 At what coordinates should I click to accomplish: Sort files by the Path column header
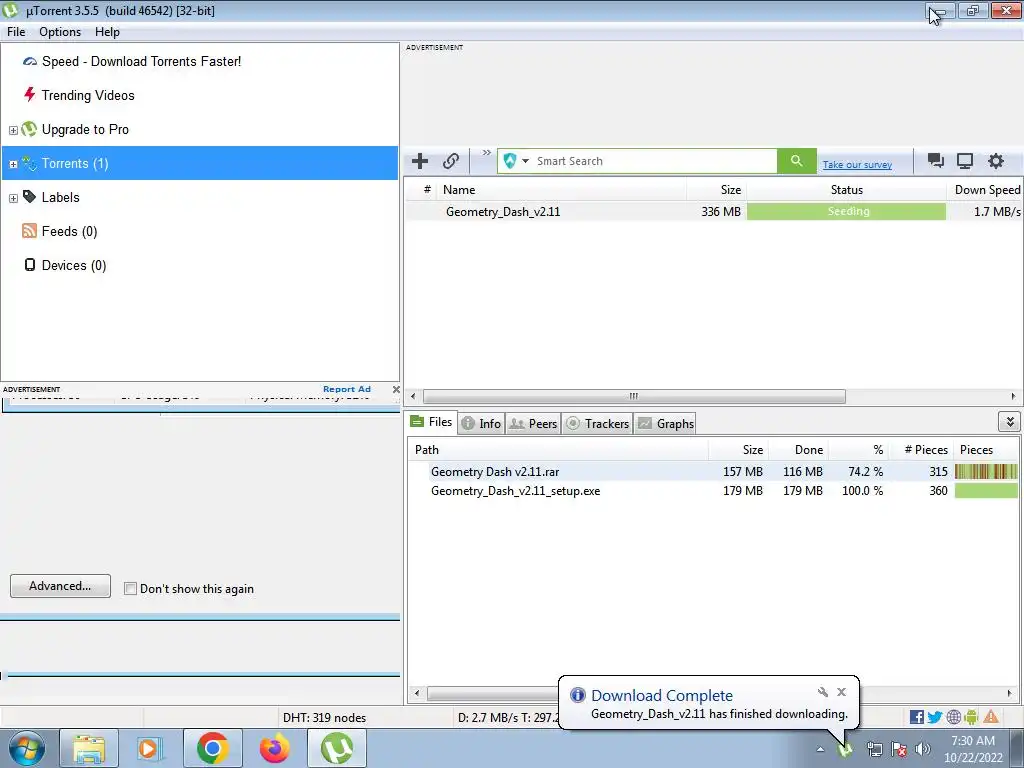click(x=558, y=450)
